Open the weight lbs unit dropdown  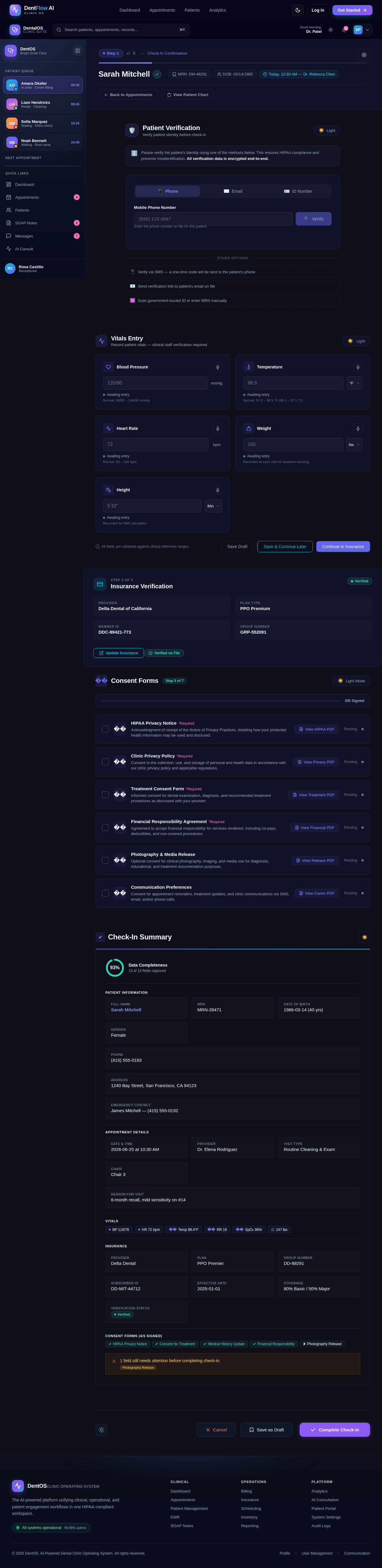coord(355,444)
